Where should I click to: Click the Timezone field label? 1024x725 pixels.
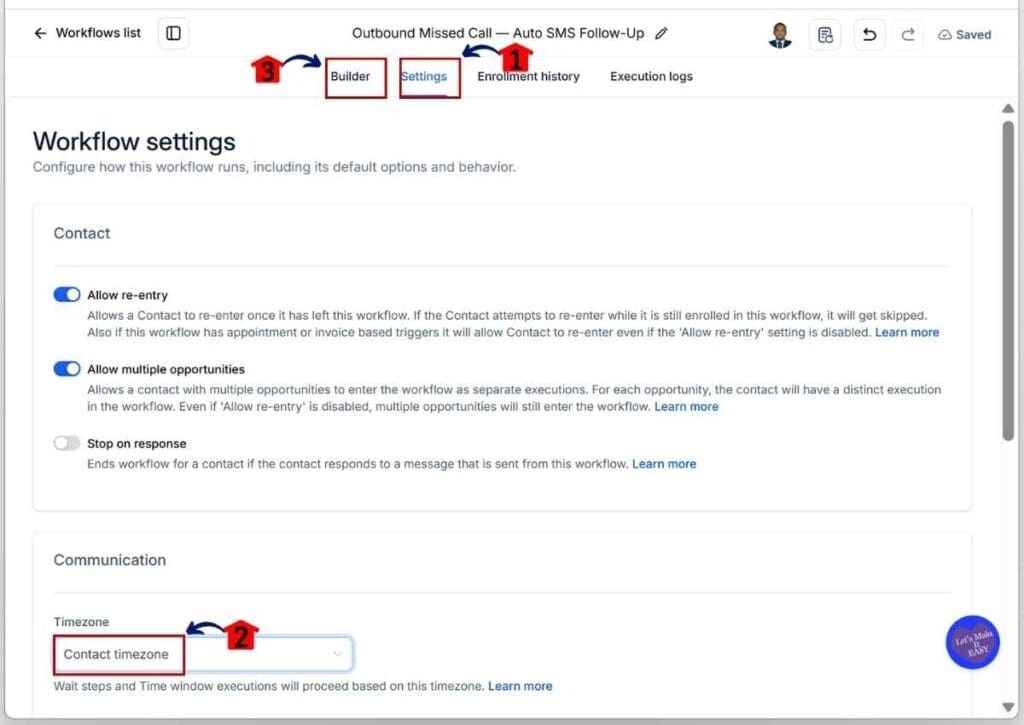[x=81, y=622]
